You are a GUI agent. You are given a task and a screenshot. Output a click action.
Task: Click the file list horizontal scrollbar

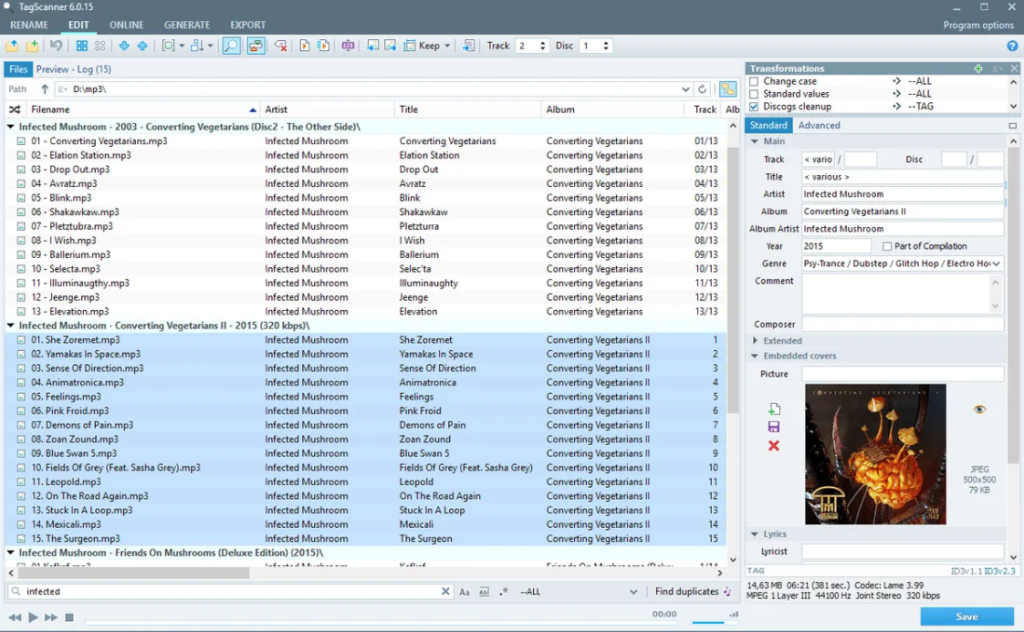pos(134,573)
